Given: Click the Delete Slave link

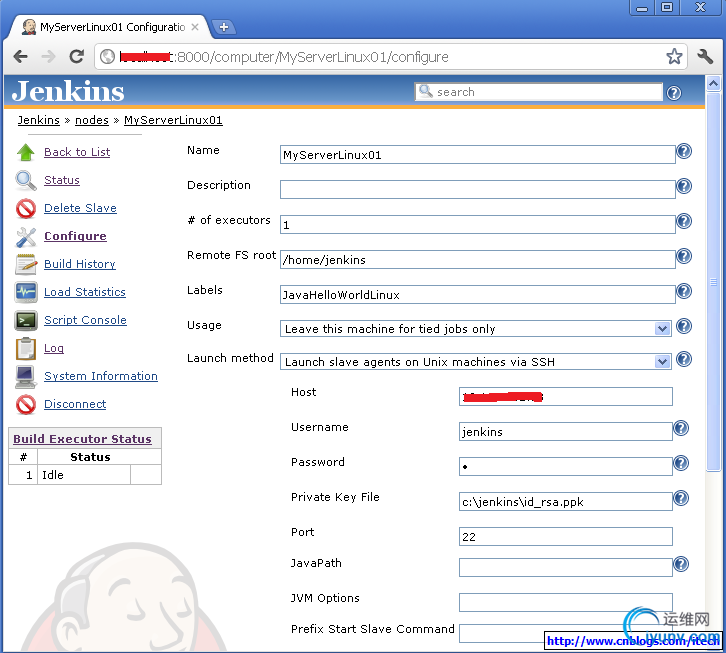Looking at the screenshot, I should point(80,208).
